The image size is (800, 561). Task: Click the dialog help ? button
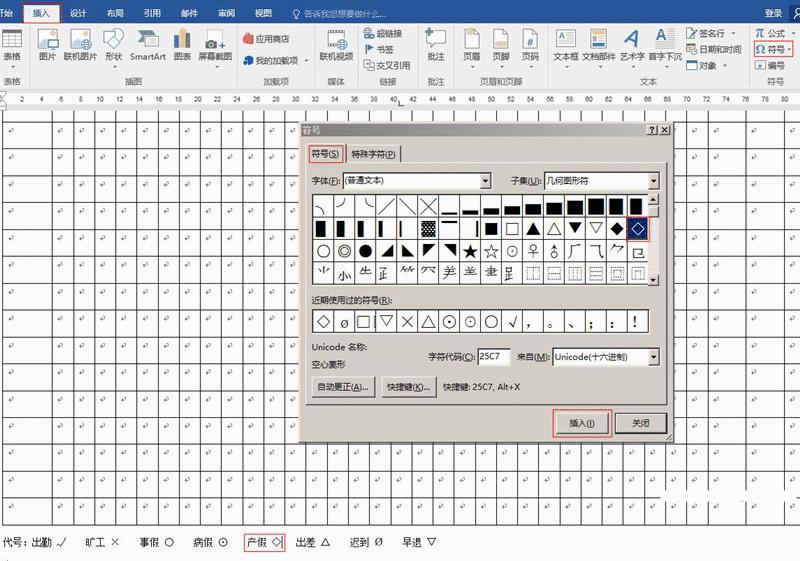[x=652, y=130]
